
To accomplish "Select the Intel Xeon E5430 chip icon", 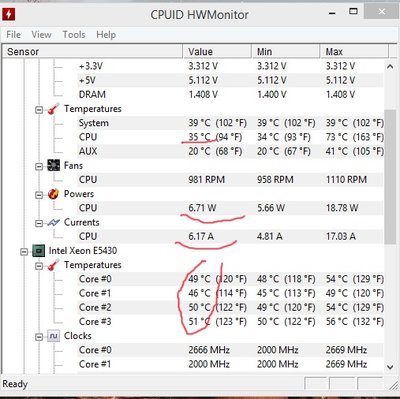I will tap(38, 251).
